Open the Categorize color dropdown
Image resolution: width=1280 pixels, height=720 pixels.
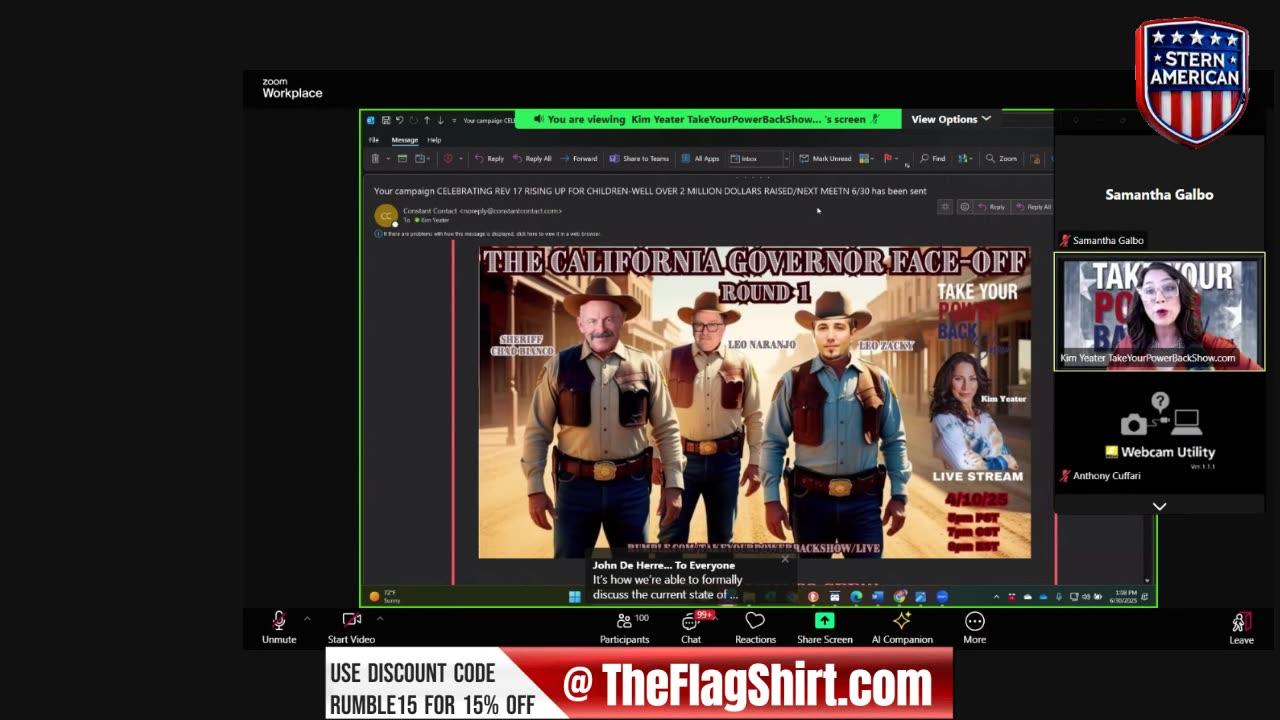pyautogui.click(x=867, y=158)
